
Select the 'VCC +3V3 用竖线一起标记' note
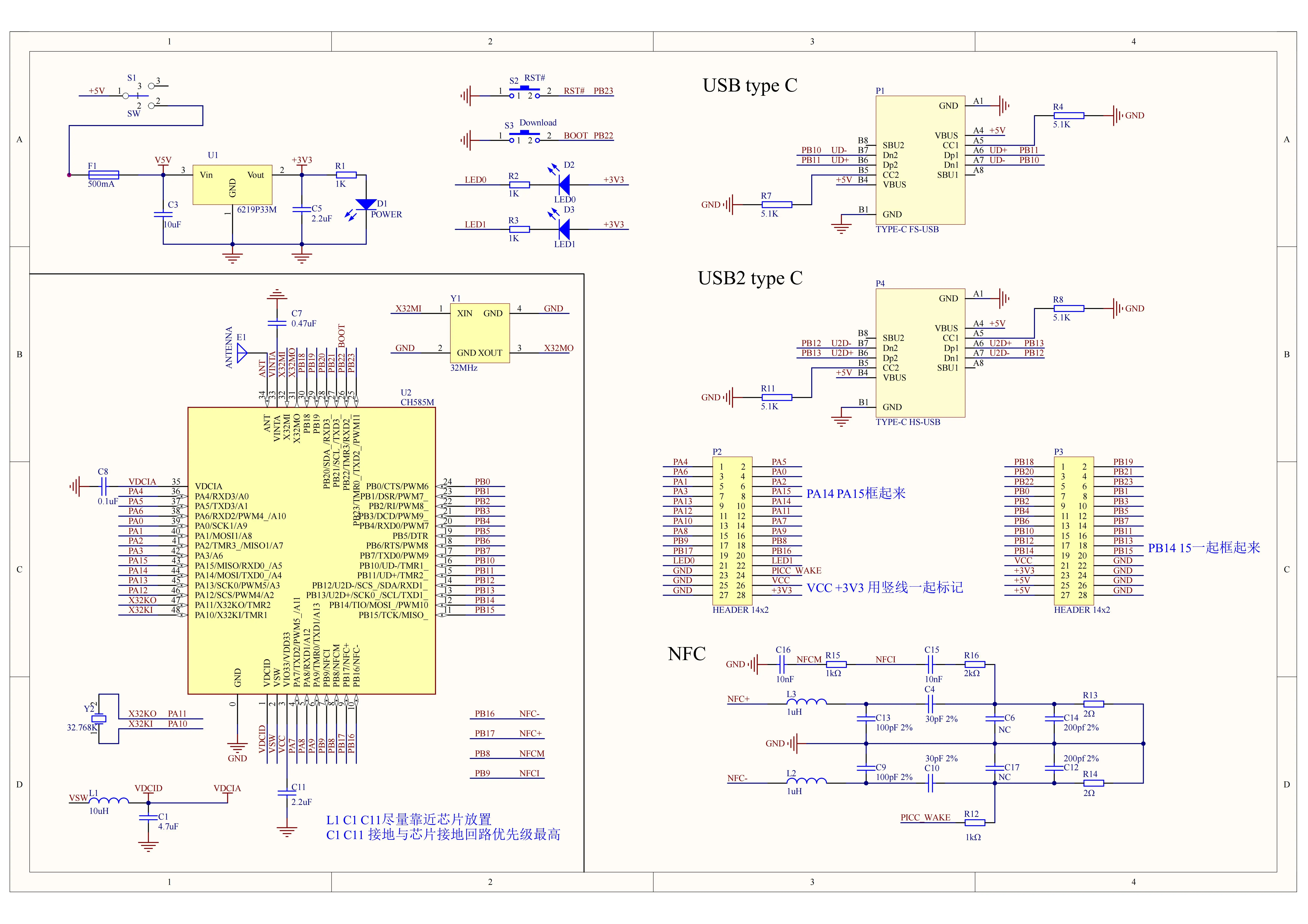pyautogui.click(x=885, y=587)
